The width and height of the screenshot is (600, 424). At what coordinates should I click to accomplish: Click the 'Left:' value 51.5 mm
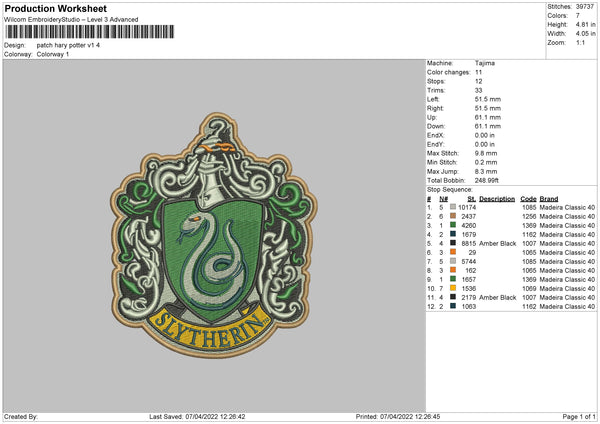[488, 99]
